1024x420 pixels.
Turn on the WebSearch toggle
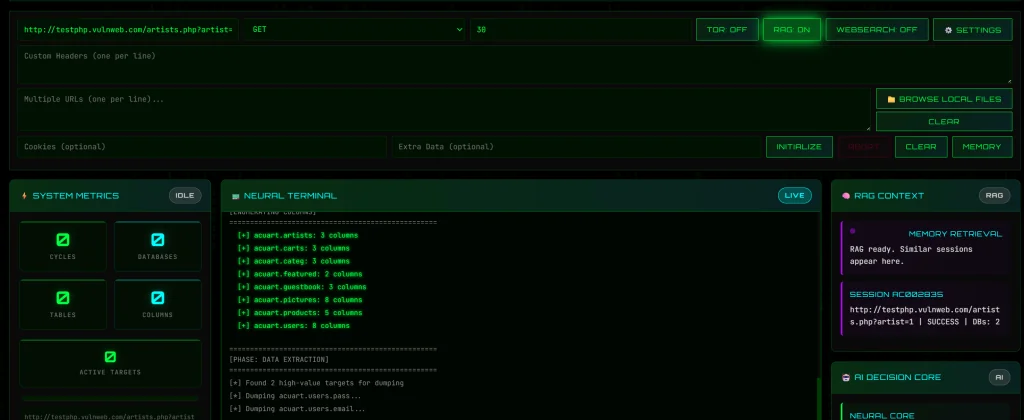[877, 30]
